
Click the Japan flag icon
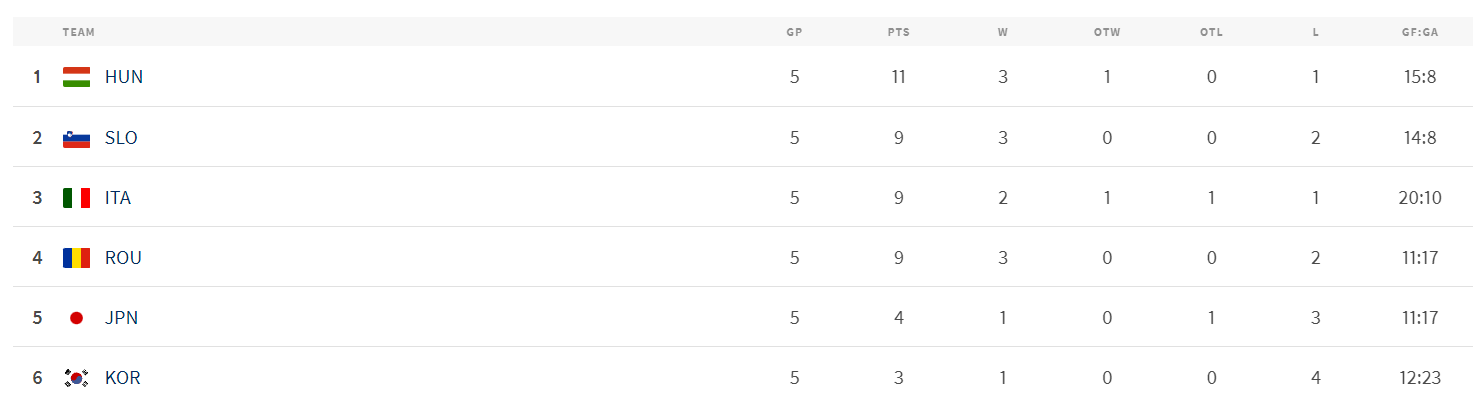coord(76,318)
